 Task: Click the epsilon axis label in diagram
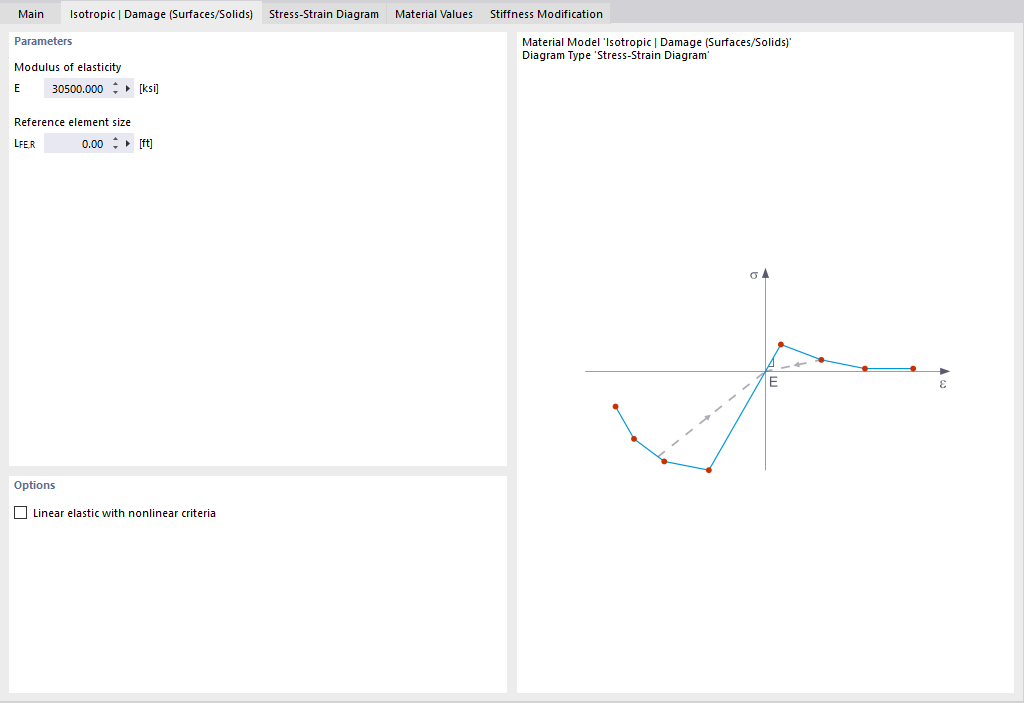click(x=942, y=384)
